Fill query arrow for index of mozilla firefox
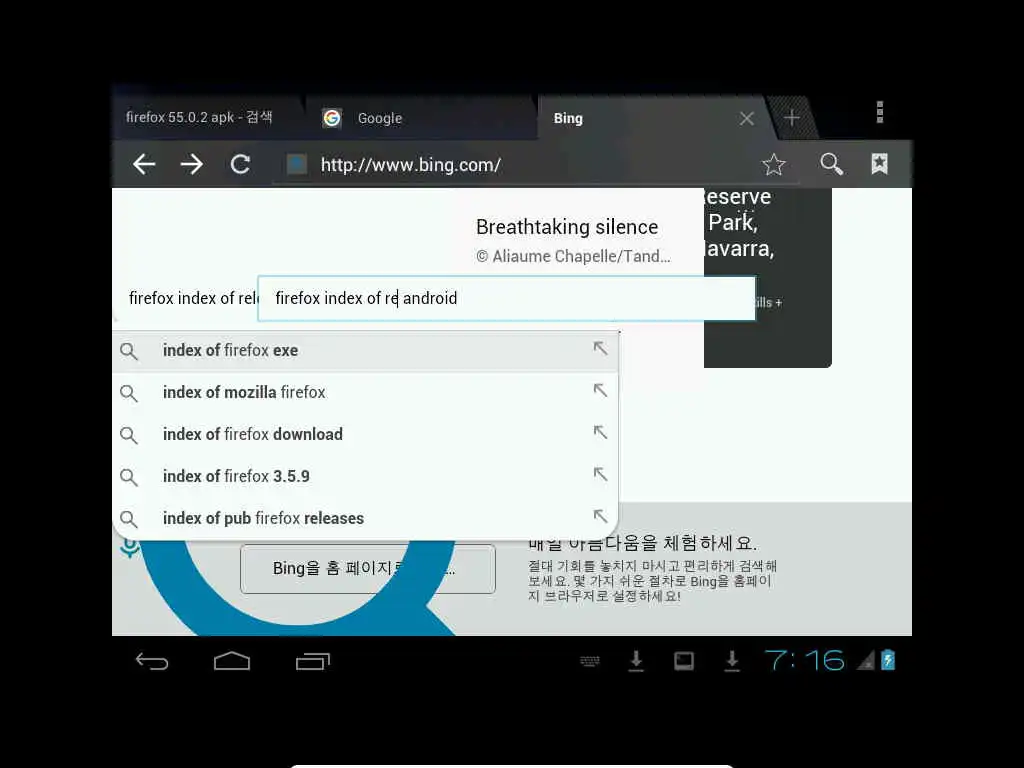This screenshot has height=768, width=1024. 600,390
